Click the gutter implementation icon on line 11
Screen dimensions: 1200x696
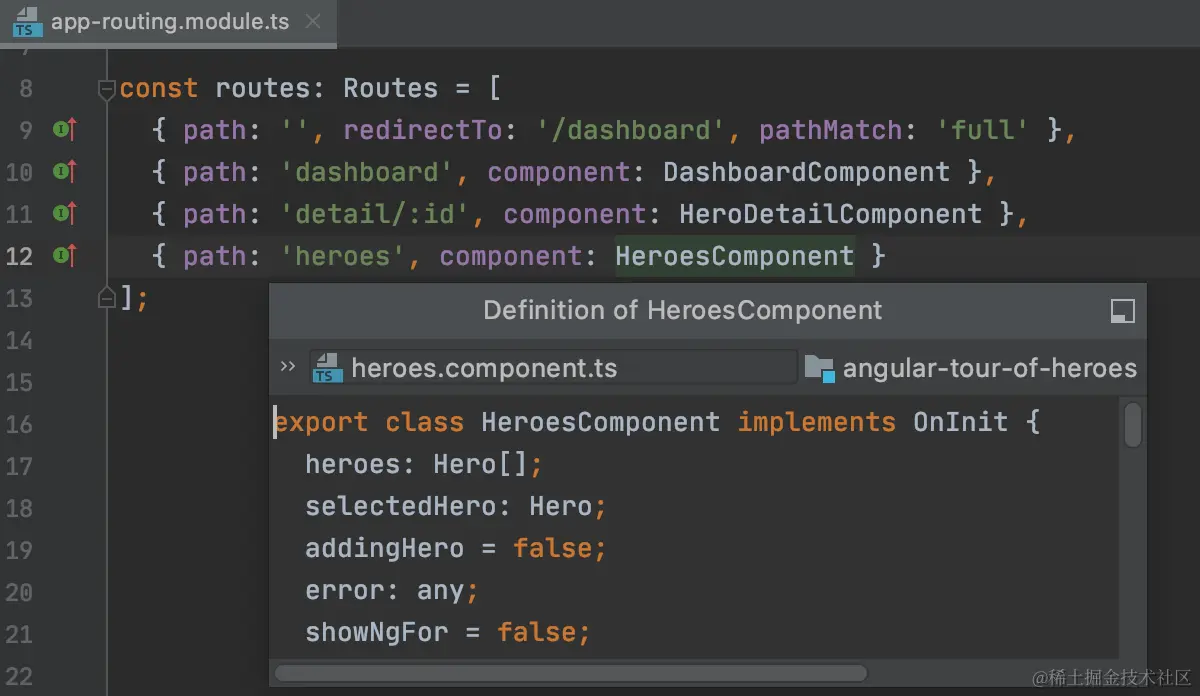point(65,213)
